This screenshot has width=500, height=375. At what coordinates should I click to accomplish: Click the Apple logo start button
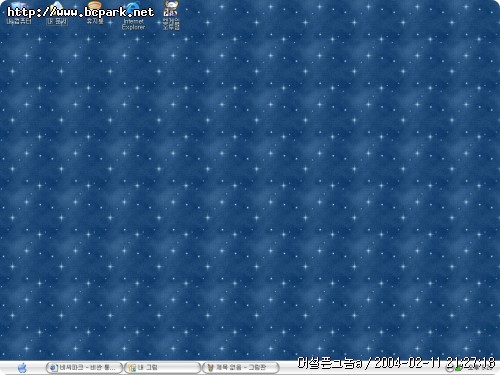[22, 368]
